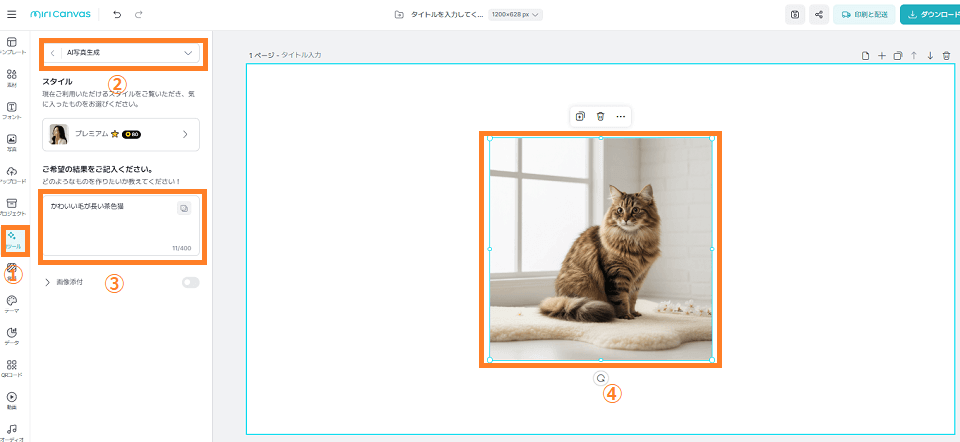Click the ダウンロード button
The width and height of the screenshot is (960, 442).
coord(929,15)
